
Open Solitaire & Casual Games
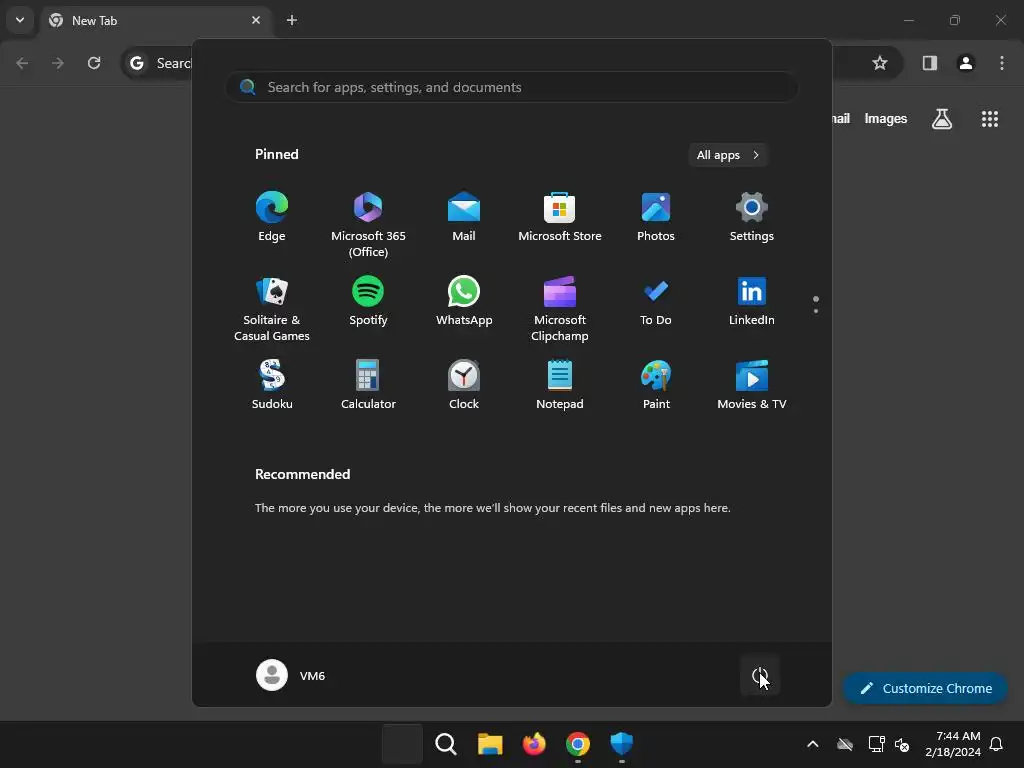coord(272,308)
